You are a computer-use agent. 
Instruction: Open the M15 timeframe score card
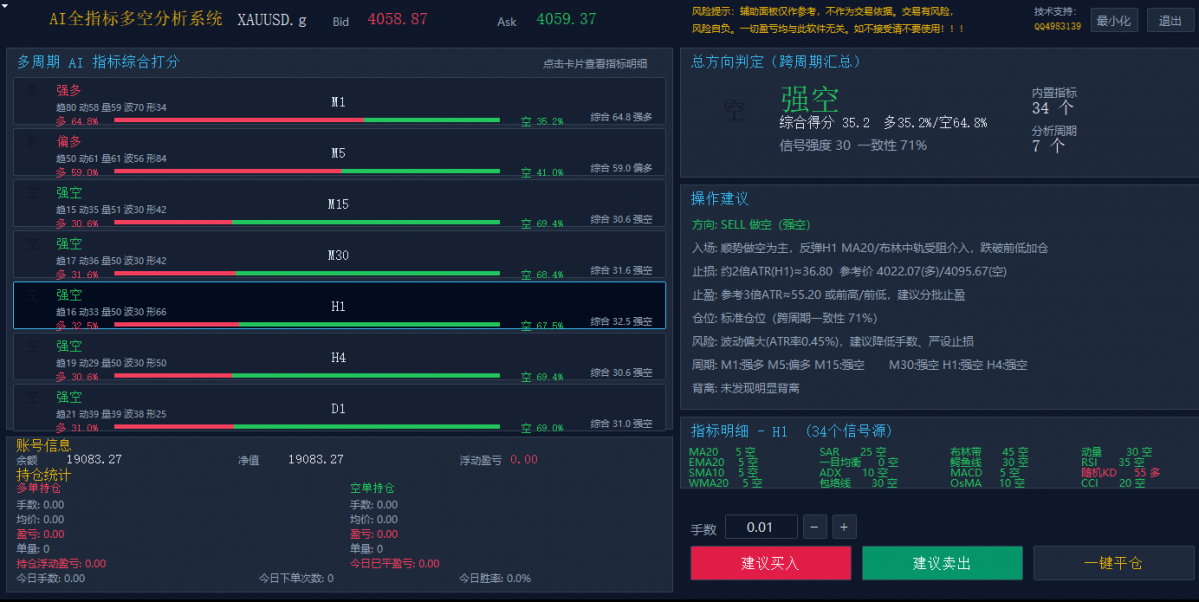click(339, 203)
